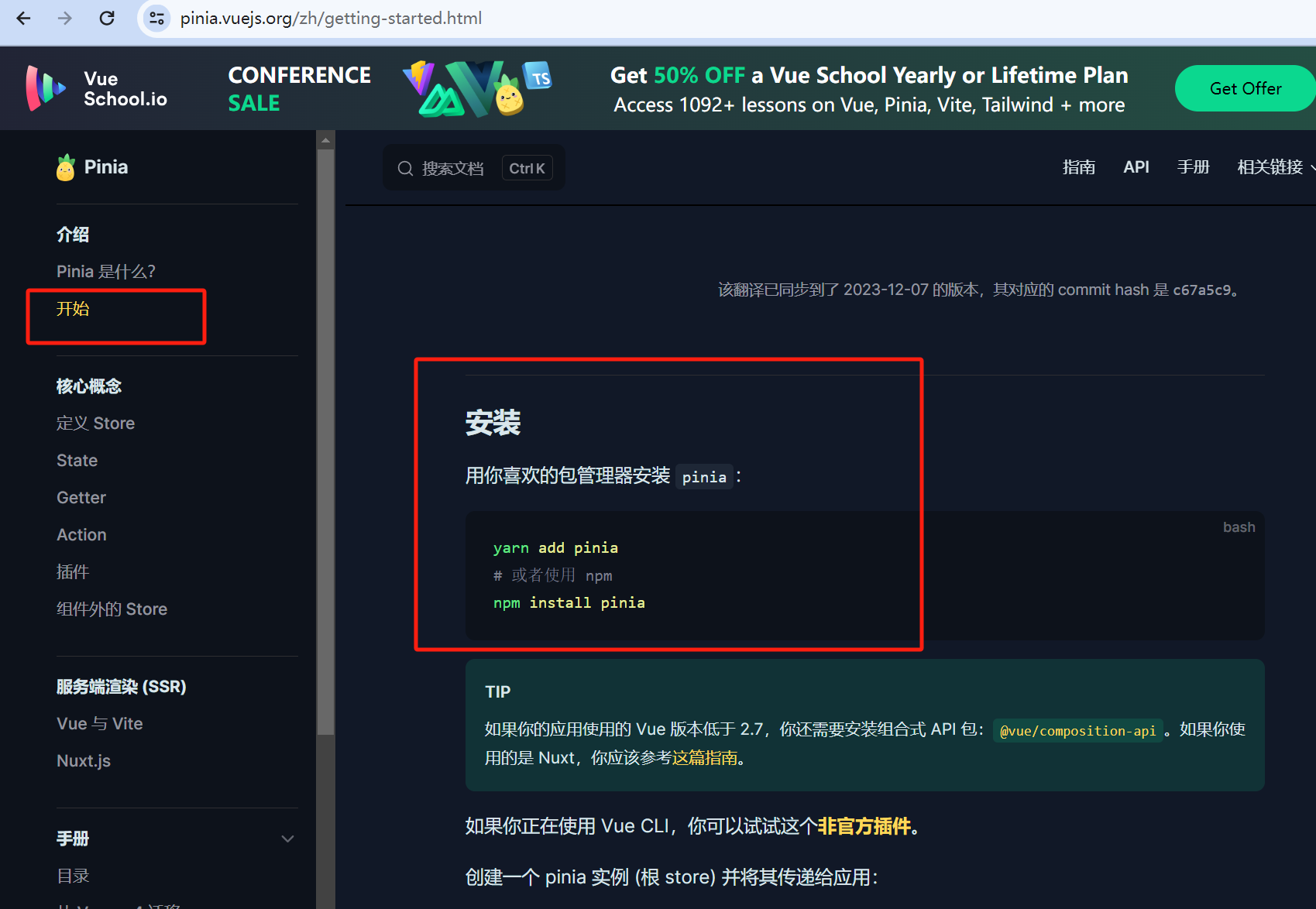Click the conference sale Vue mascot graphic
1316x909 pixels.
click(x=476, y=87)
